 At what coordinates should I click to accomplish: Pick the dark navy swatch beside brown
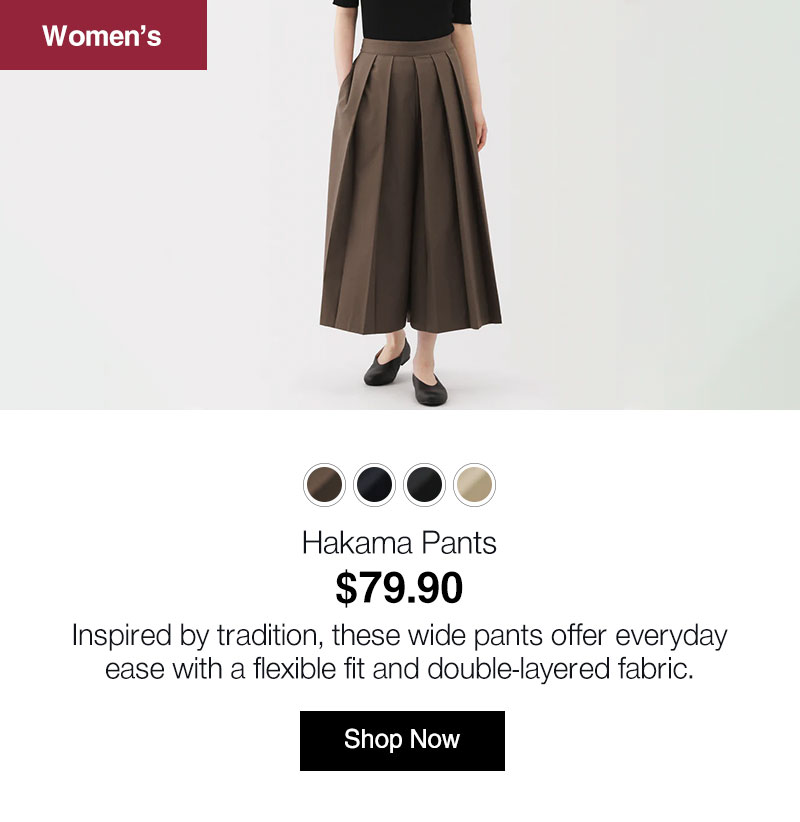coord(374,484)
